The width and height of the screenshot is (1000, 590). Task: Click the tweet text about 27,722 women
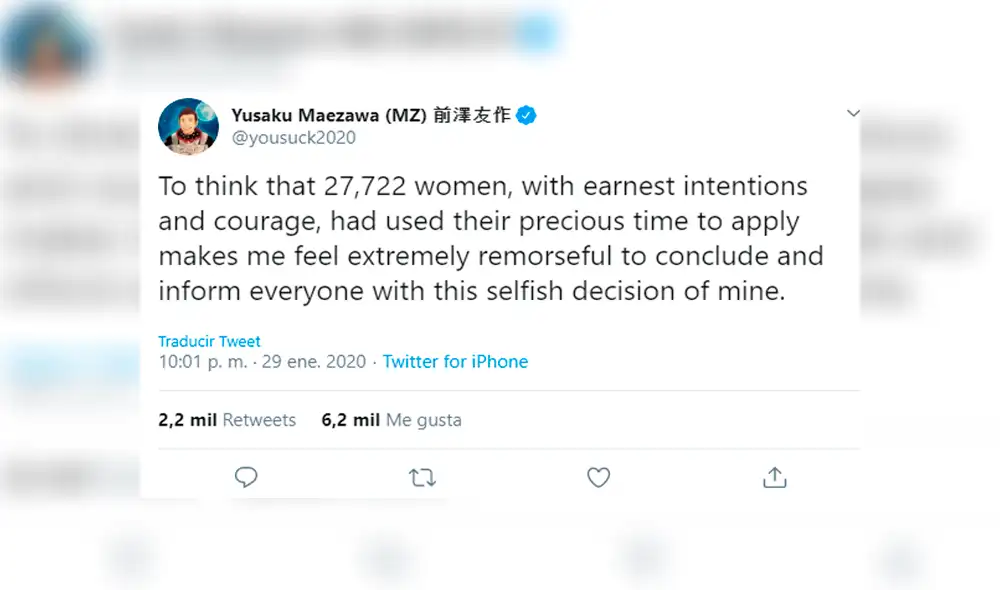pos(490,238)
